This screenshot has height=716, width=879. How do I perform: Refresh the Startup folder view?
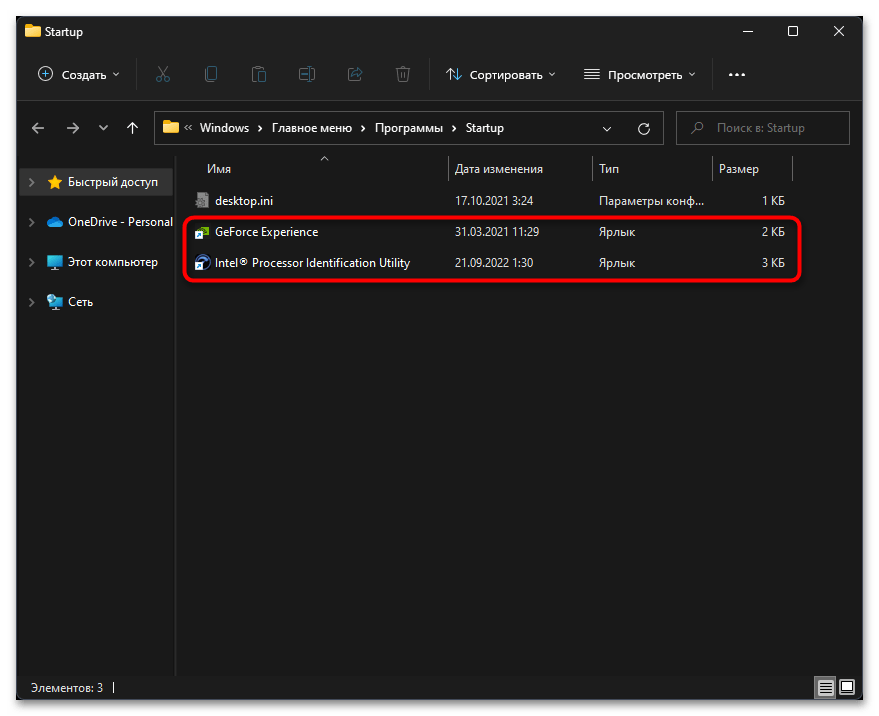(x=644, y=128)
